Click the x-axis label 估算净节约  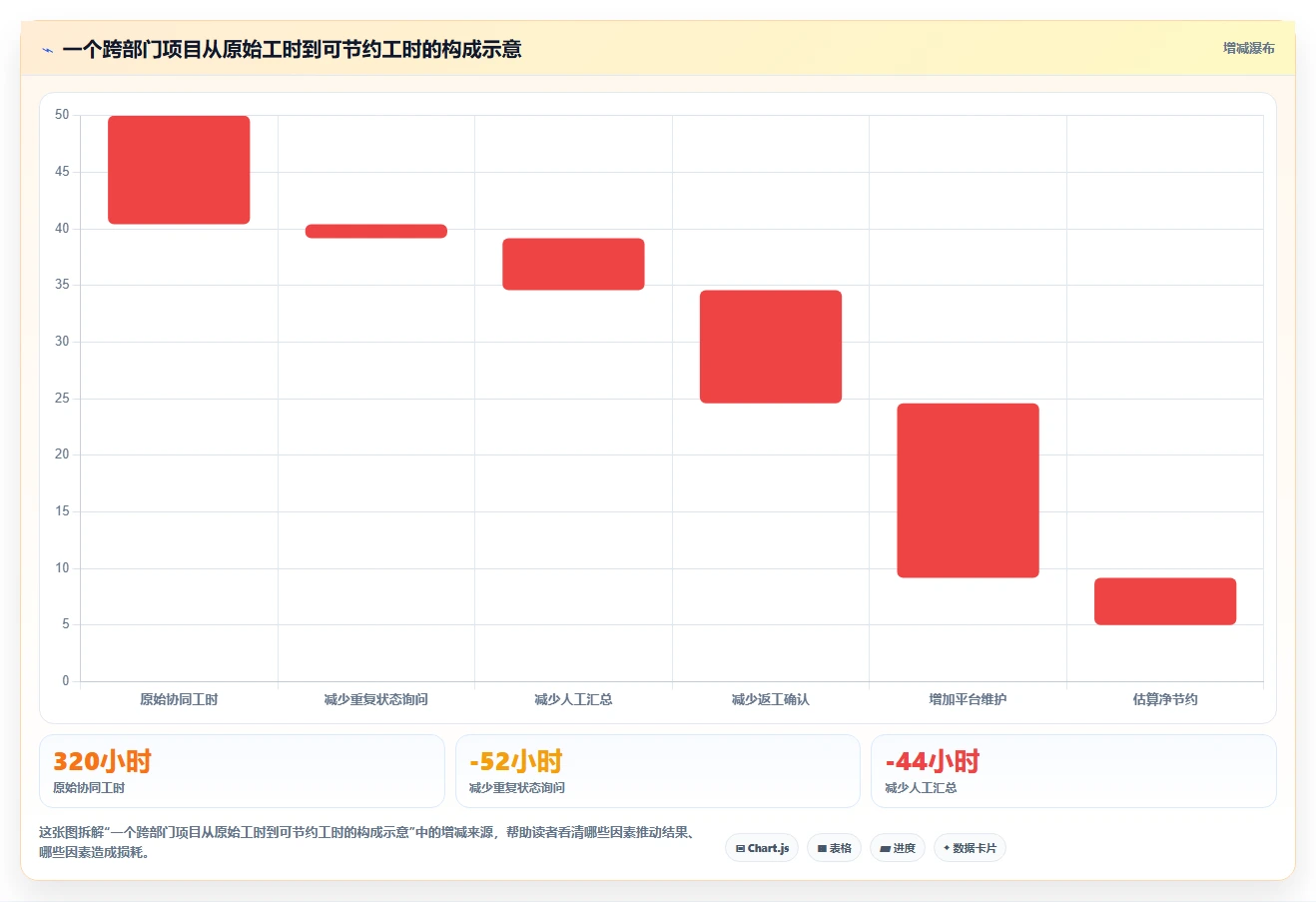[1165, 699]
